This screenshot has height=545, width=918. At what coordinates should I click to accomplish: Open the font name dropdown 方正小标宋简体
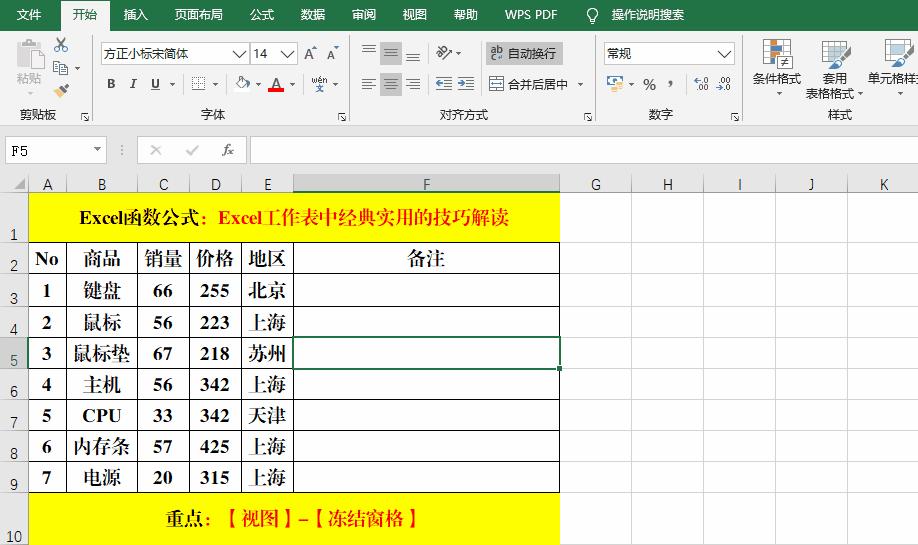click(x=239, y=54)
